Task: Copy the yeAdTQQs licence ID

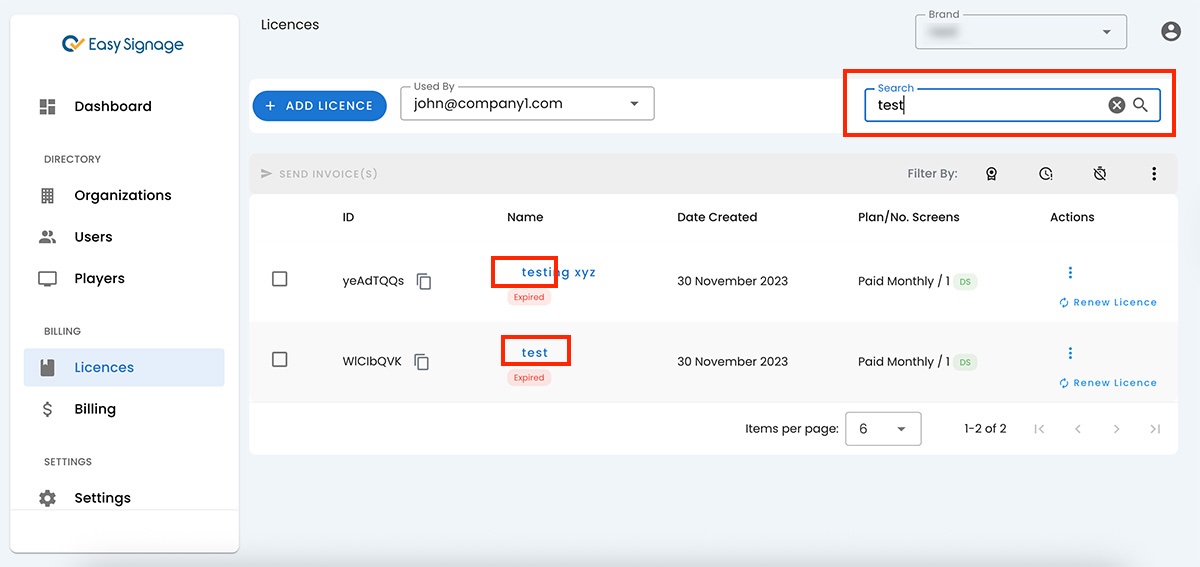Action: coord(424,281)
